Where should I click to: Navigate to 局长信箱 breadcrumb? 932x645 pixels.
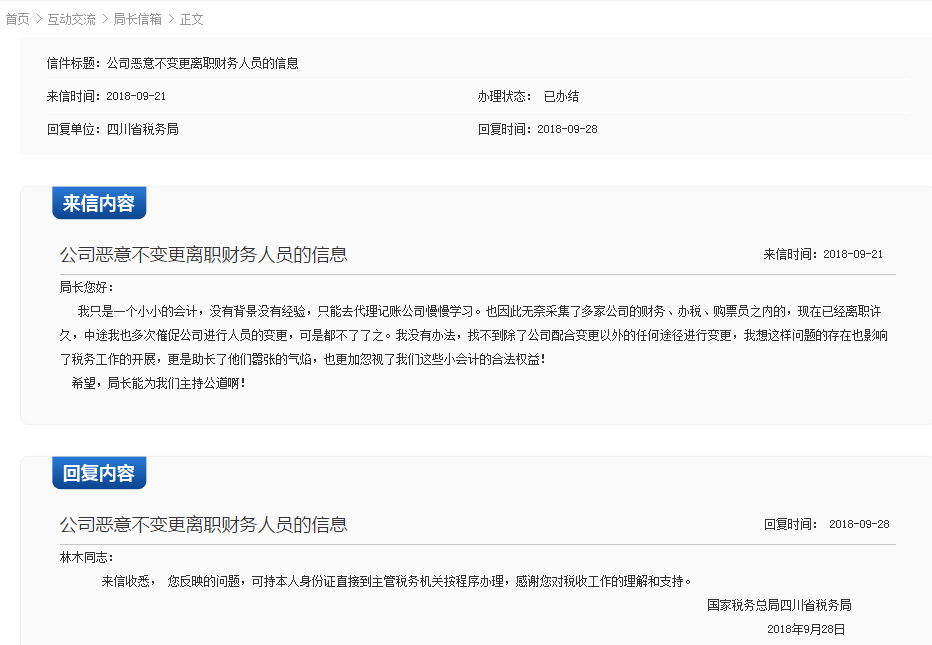pos(137,20)
